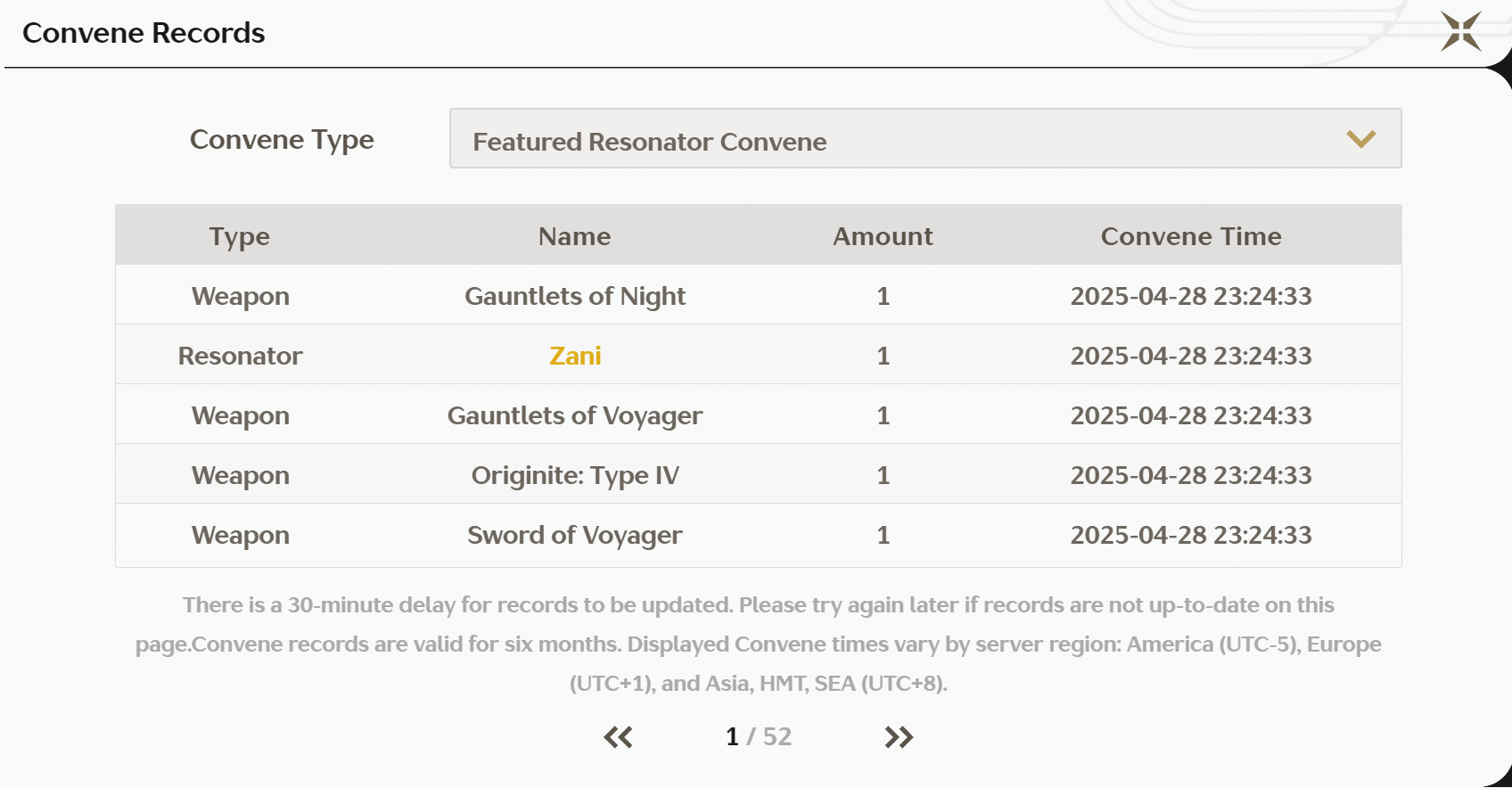The height and width of the screenshot is (788, 1512).
Task: Click the Convene Type label
Action: pyautogui.click(x=282, y=140)
